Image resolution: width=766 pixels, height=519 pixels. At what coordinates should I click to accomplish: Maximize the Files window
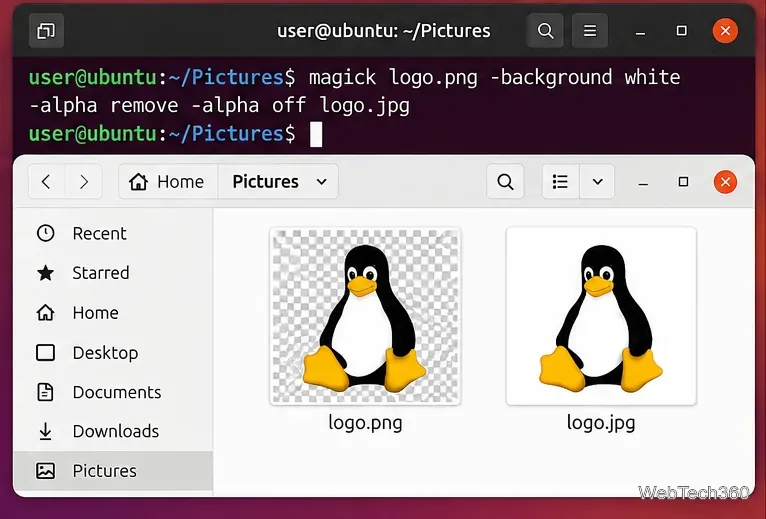coord(683,182)
